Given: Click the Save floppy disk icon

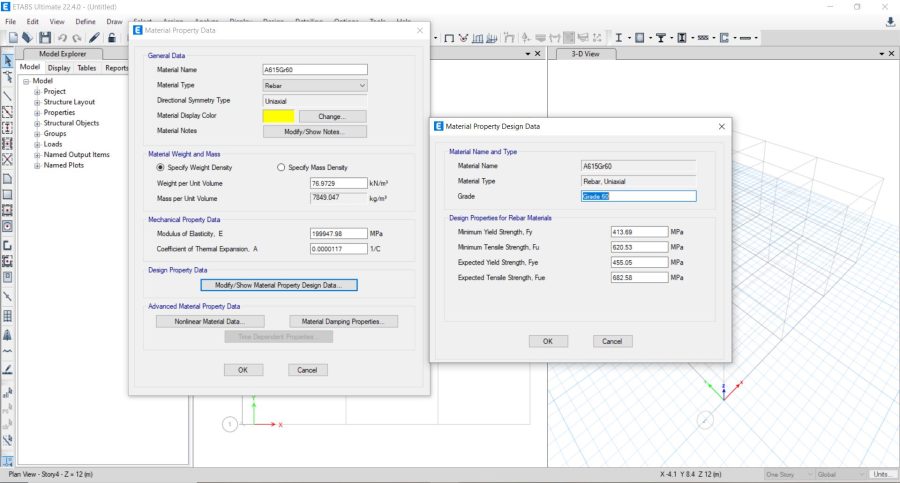Looking at the screenshot, I should click(45, 38).
